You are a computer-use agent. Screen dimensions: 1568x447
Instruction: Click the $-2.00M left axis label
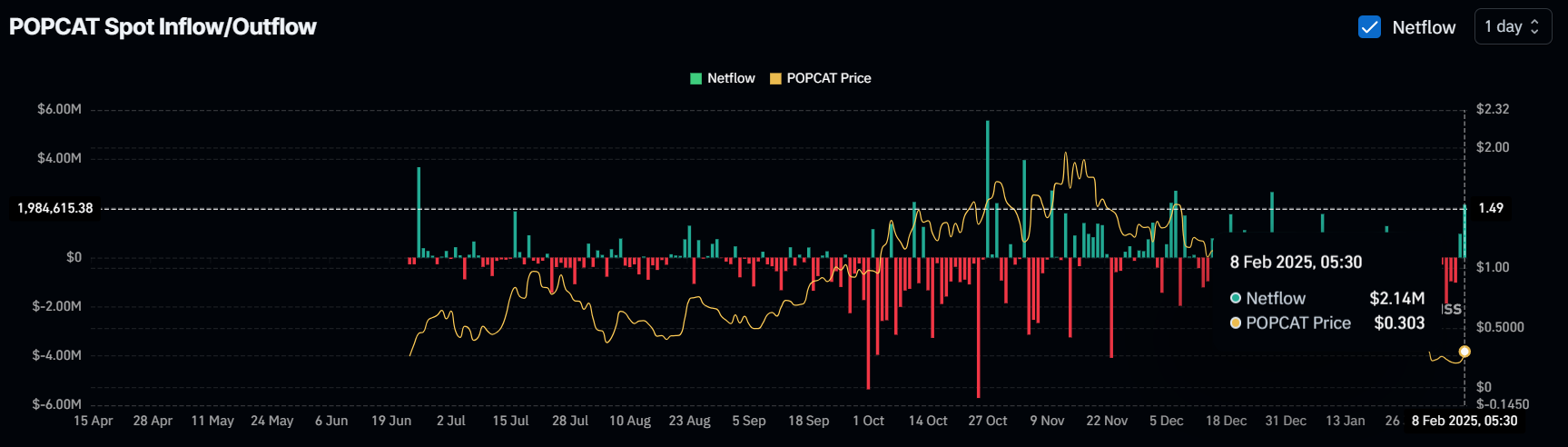click(56, 306)
